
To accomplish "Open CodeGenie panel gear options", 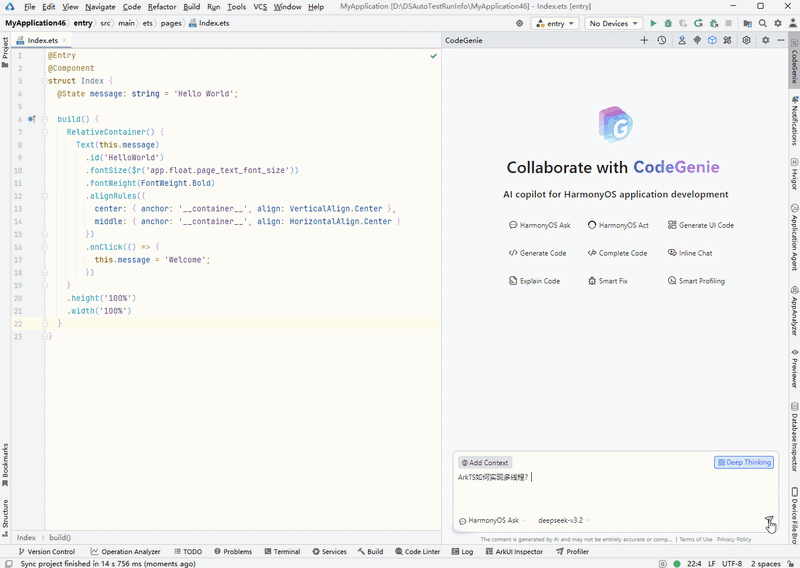I will pyautogui.click(x=766, y=41).
